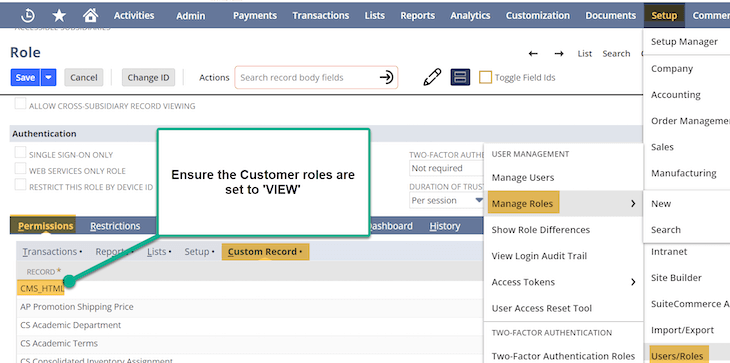Select the Lists permissions subtab
This screenshot has width=730, height=363.
[x=158, y=251]
